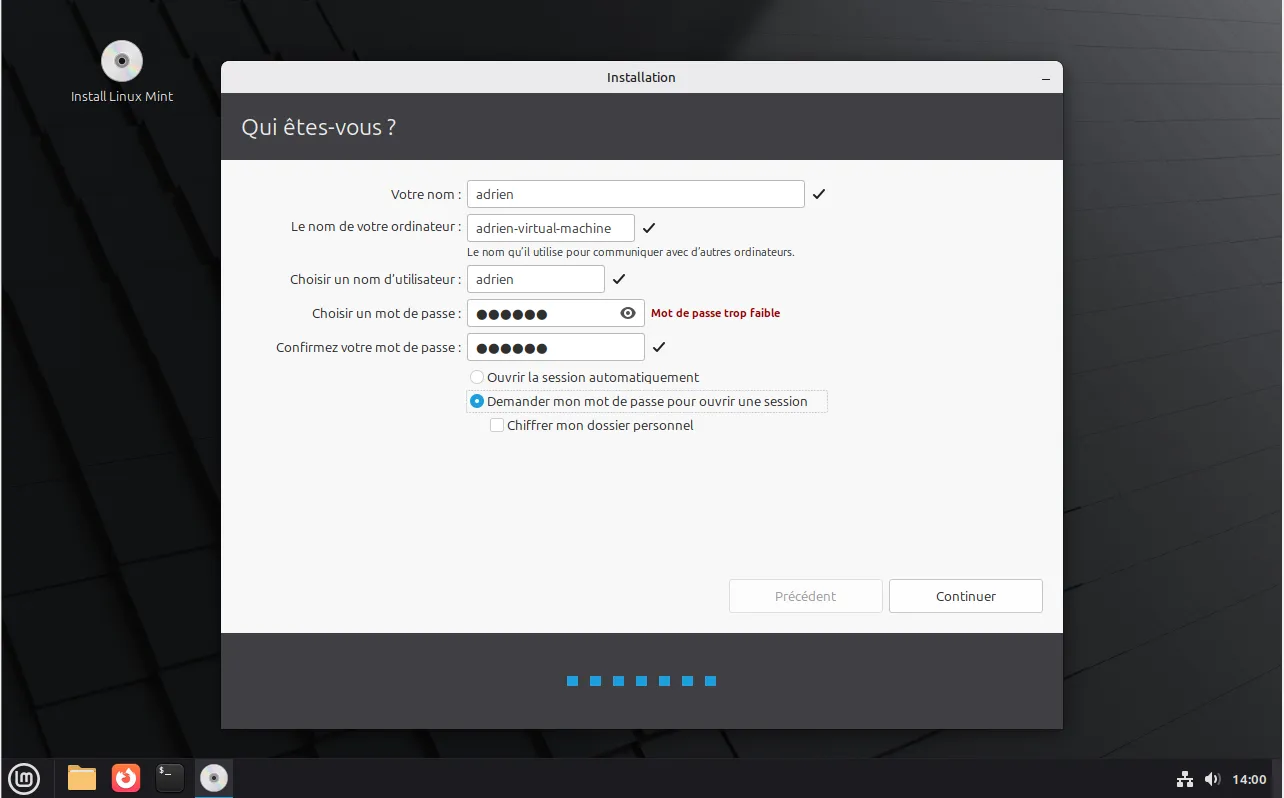Open the Firefox browser in the taskbar

click(x=126, y=778)
